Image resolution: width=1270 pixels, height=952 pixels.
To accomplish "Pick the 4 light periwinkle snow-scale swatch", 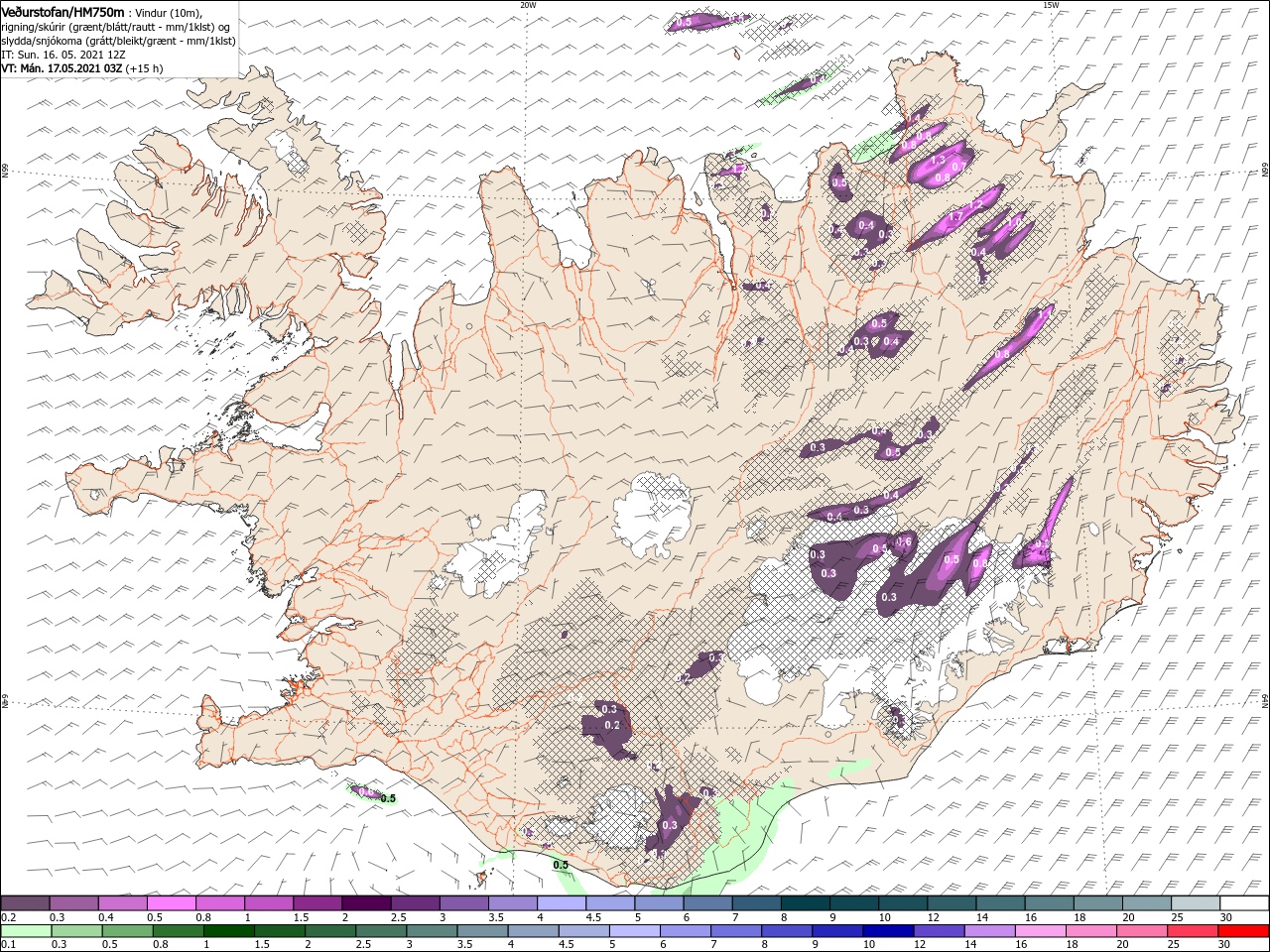I will 562,902.
